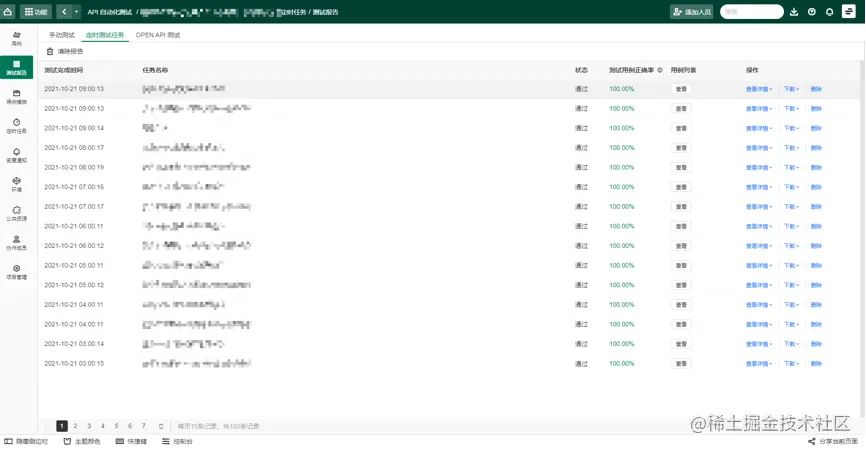
Task: Open 协作成员 in the sidebar
Action: [17, 242]
